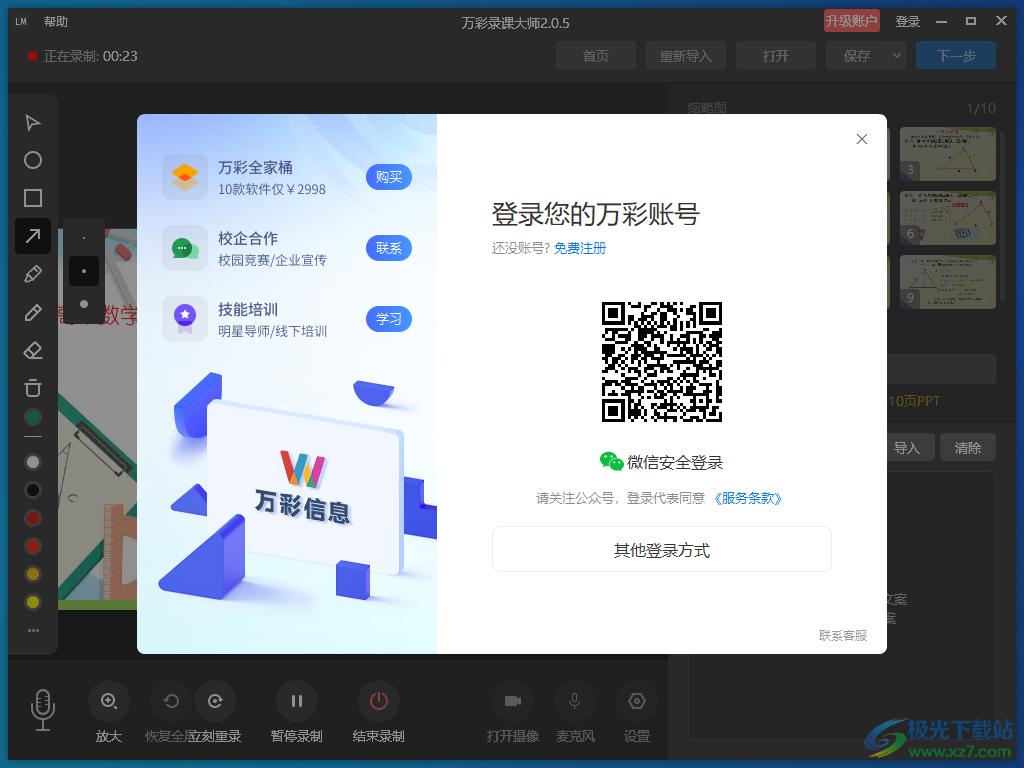Screen dimensions: 1024x768
Task: Select the rectangle shape tool
Action: coord(33,198)
